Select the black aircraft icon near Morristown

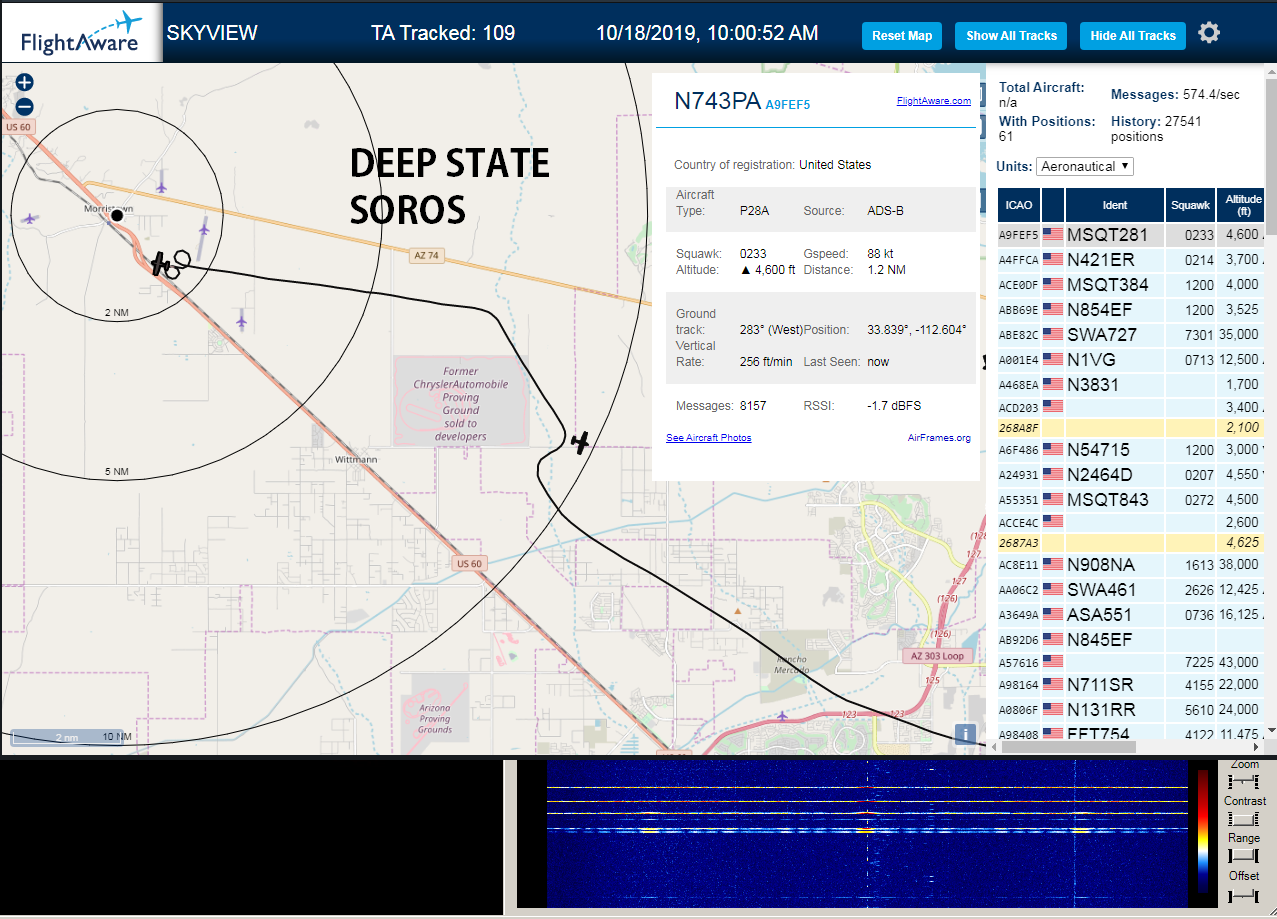pyautogui.click(x=161, y=264)
